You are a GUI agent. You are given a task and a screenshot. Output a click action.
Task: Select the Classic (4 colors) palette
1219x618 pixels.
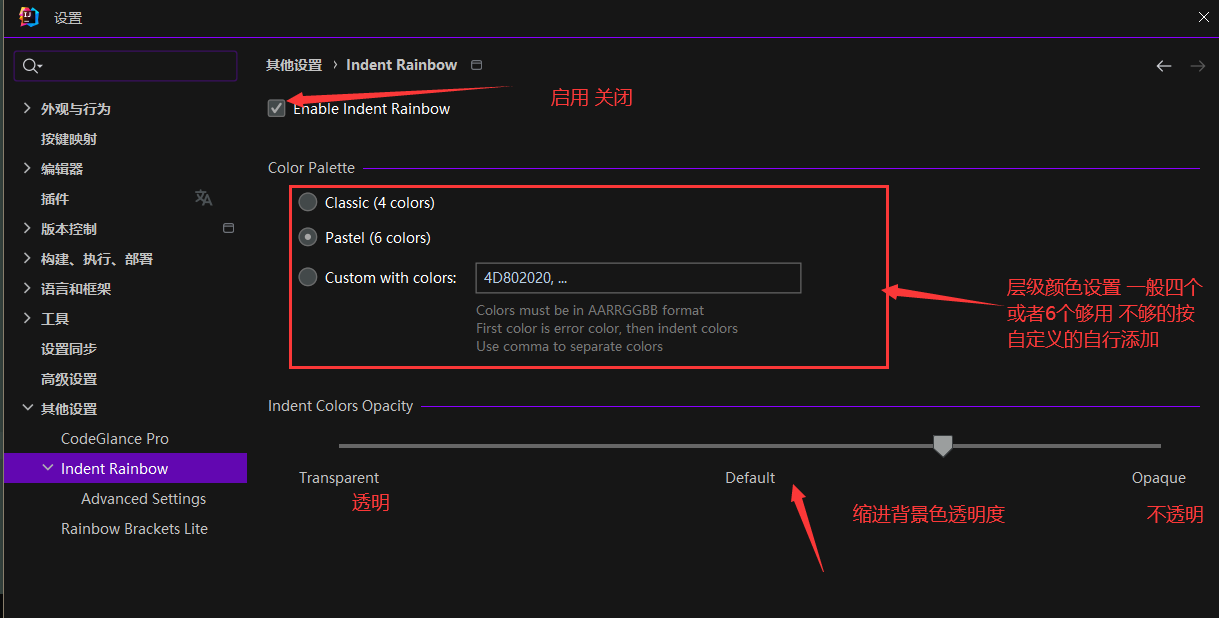click(x=308, y=202)
